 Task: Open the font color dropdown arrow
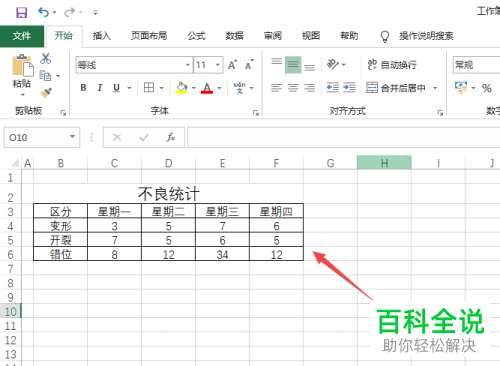(219, 88)
